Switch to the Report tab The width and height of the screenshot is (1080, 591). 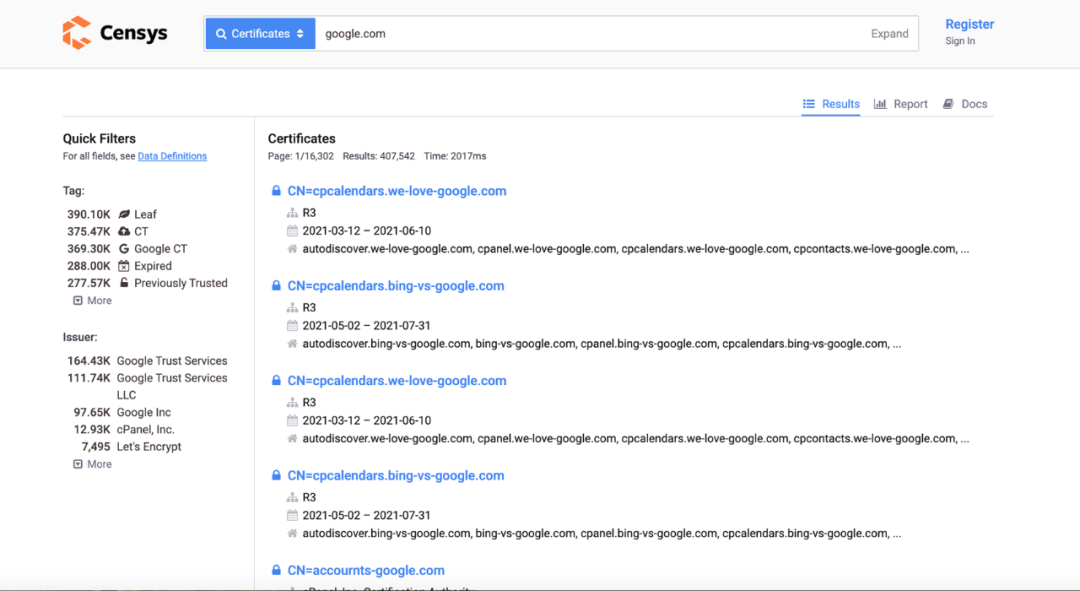pyautogui.click(x=901, y=104)
